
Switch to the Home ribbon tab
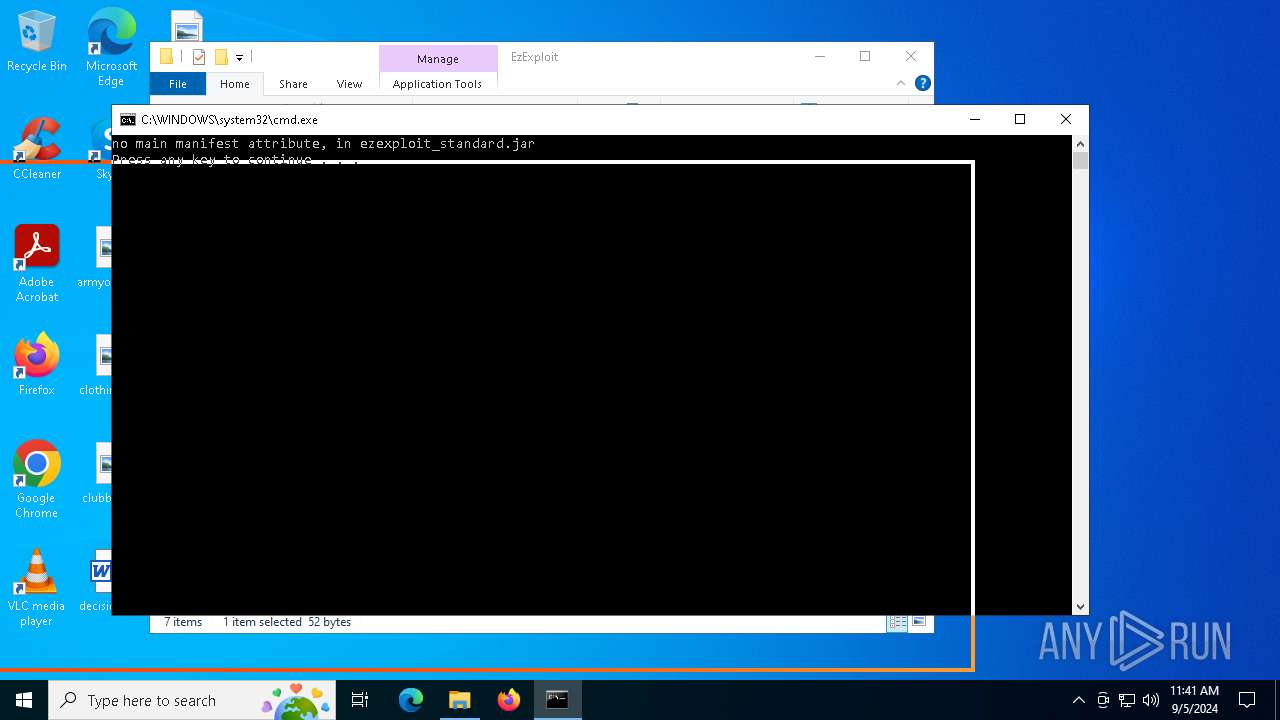234,84
